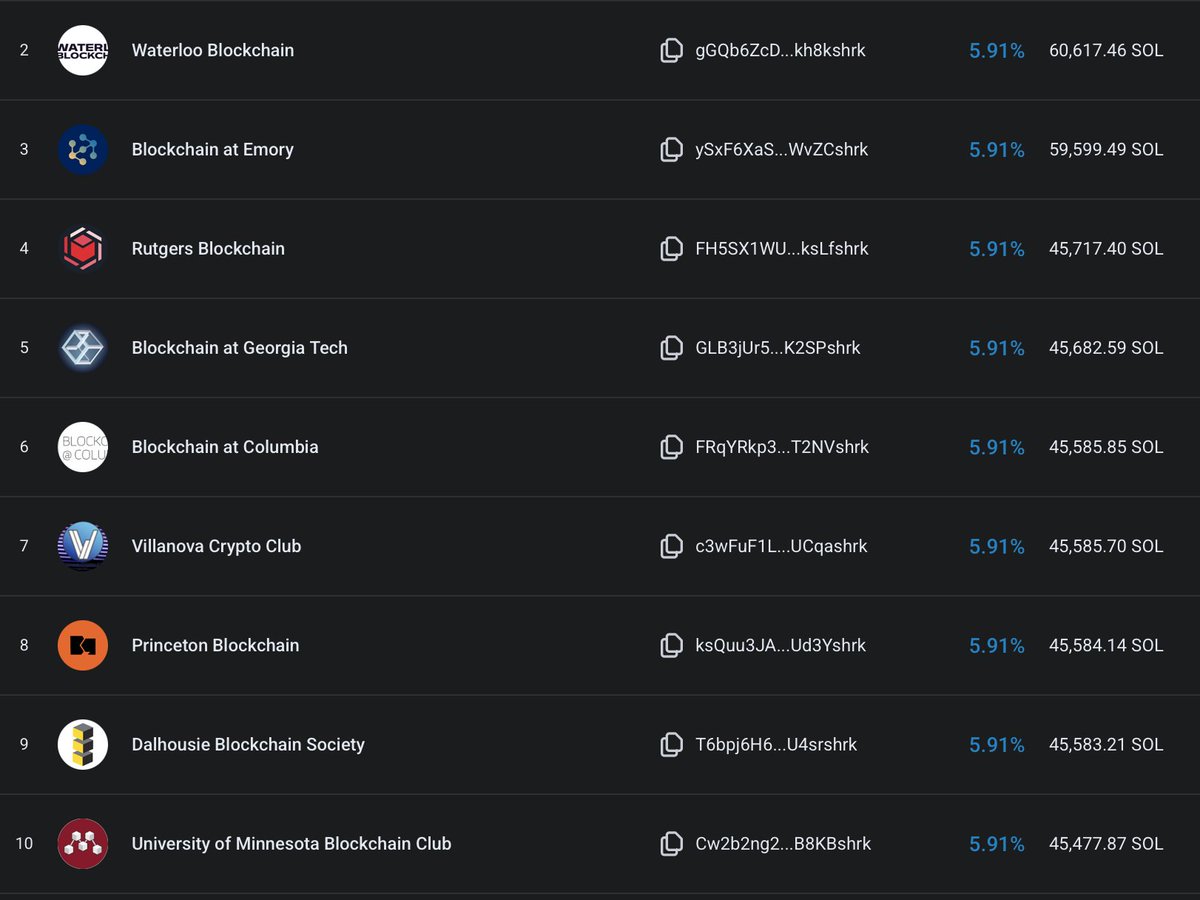1200x900 pixels.
Task: Select address gGQb6ZcD...kh8kshrk
Action: pyautogui.click(x=780, y=50)
